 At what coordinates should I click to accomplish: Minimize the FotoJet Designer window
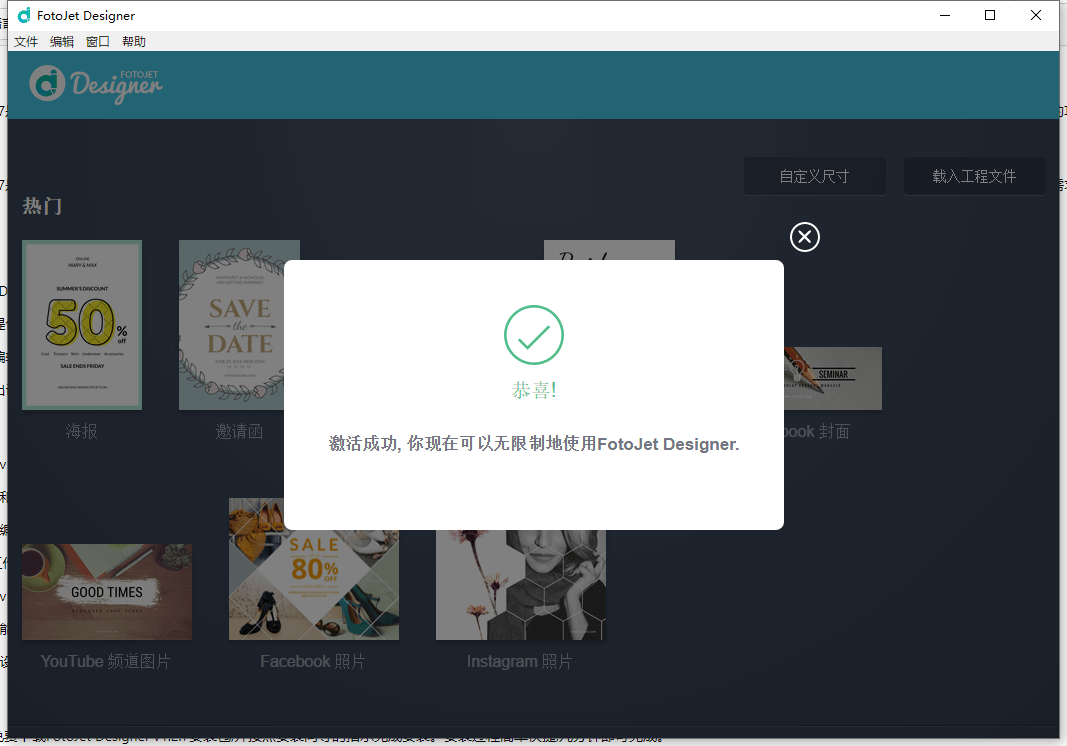point(945,15)
